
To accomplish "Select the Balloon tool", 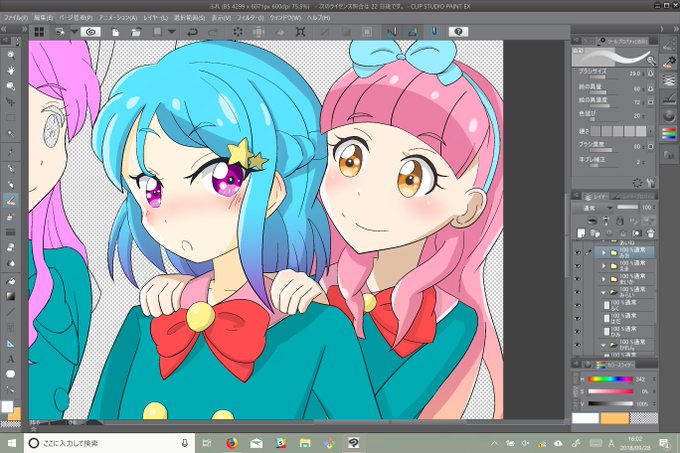I will [10, 374].
